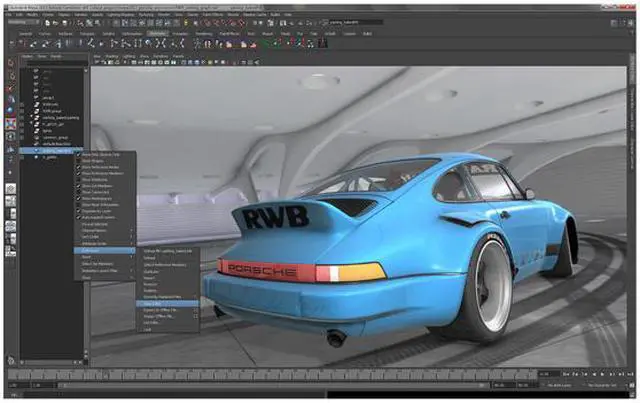Open the menu set dropdown in status line

tap(24, 22)
